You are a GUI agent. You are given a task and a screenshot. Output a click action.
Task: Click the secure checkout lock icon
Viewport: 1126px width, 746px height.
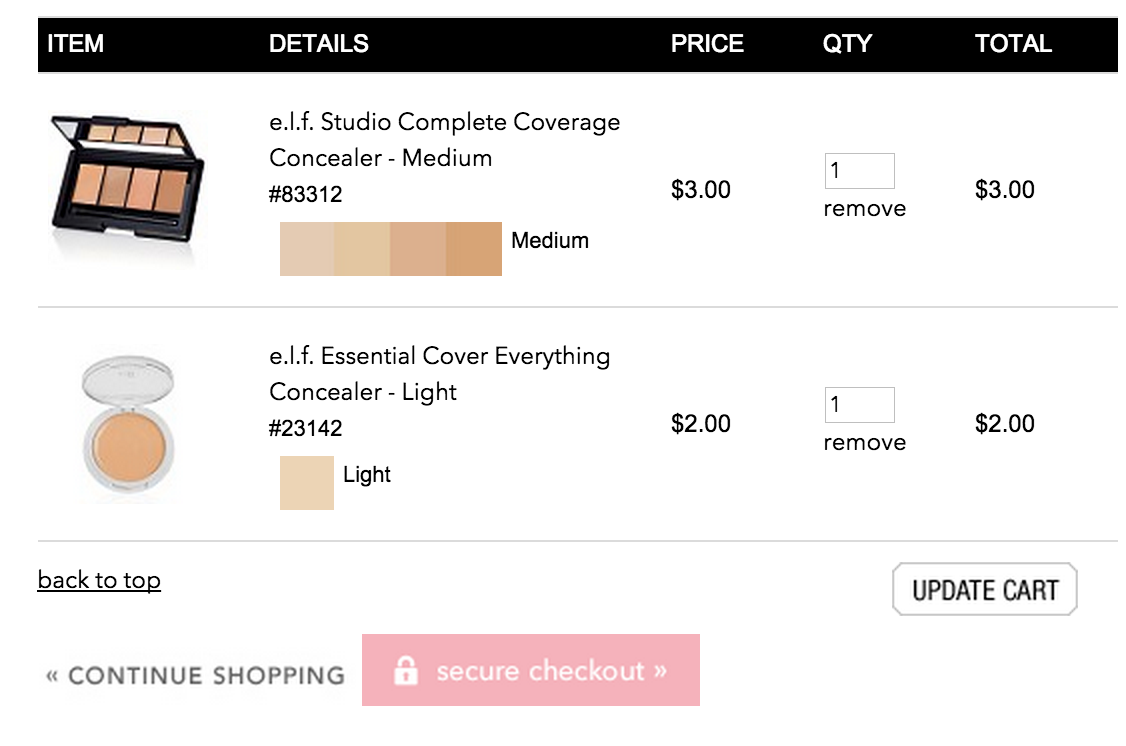coord(405,670)
